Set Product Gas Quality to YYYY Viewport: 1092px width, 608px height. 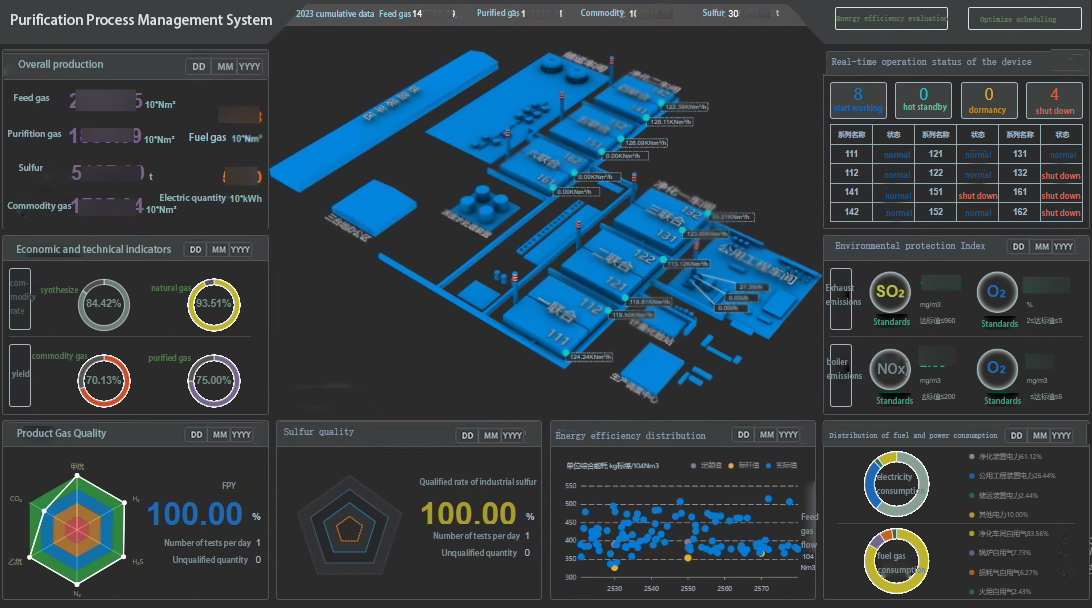click(242, 435)
